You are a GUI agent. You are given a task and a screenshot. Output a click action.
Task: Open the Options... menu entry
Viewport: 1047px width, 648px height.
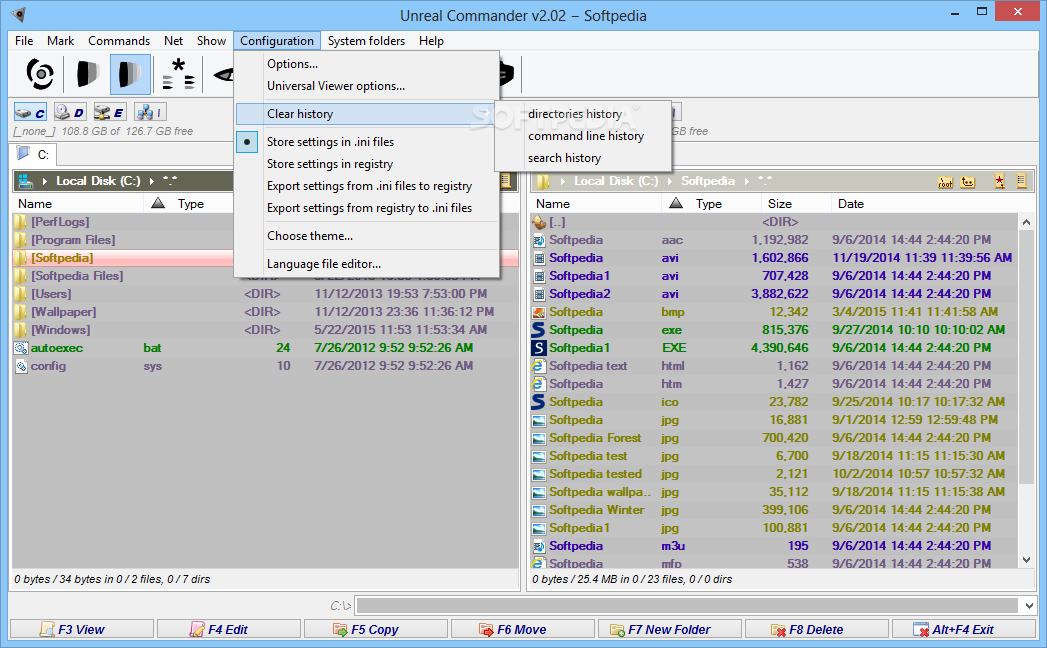pyautogui.click(x=367, y=63)
